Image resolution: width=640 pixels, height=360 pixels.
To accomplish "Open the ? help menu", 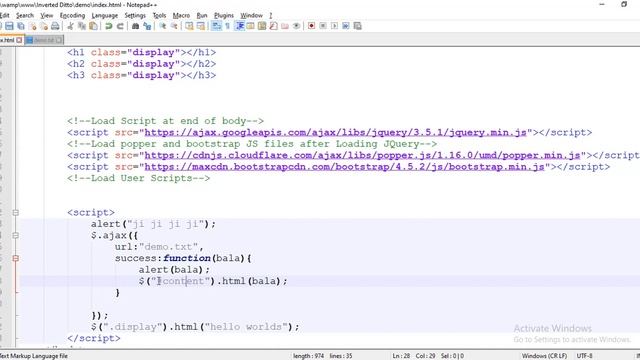I will (x=271, y=16).
